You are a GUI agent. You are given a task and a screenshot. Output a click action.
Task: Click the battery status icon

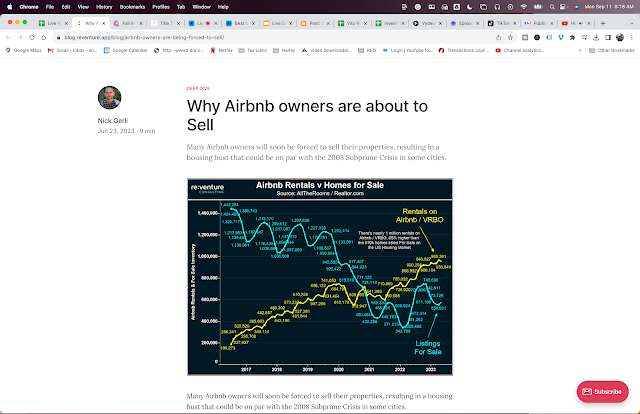click(x=538, y=7)
